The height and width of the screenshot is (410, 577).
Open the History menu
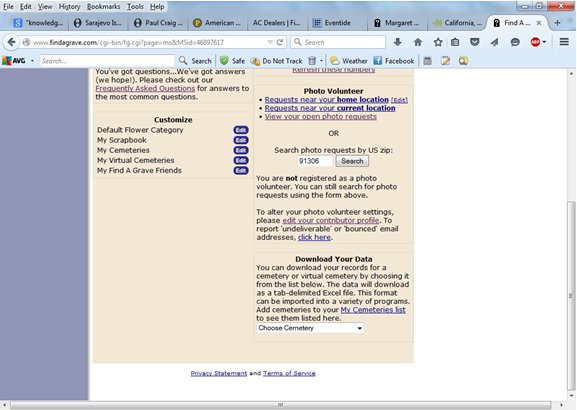point(69,7)
